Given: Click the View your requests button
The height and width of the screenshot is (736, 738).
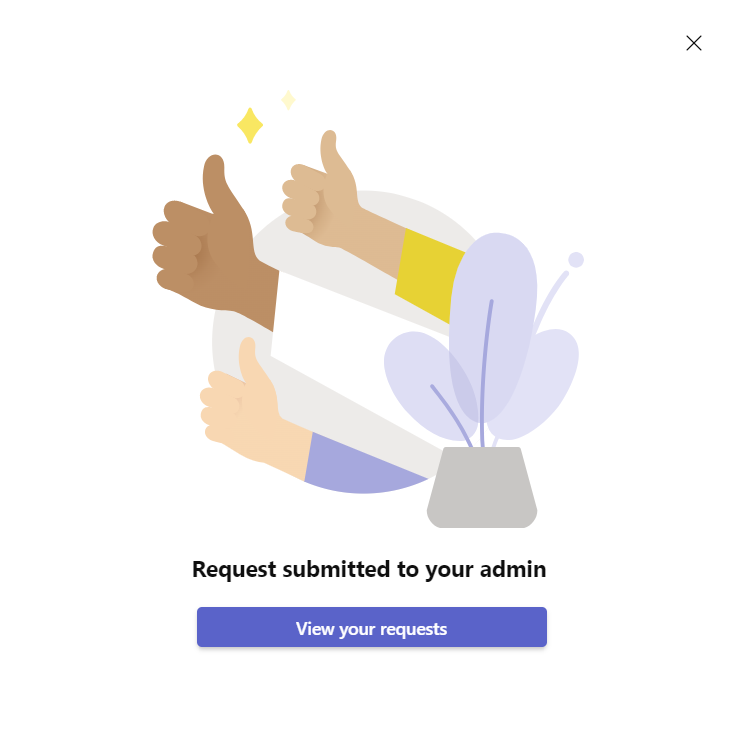Looking at the screenshot, I should [x=371, y=627].
